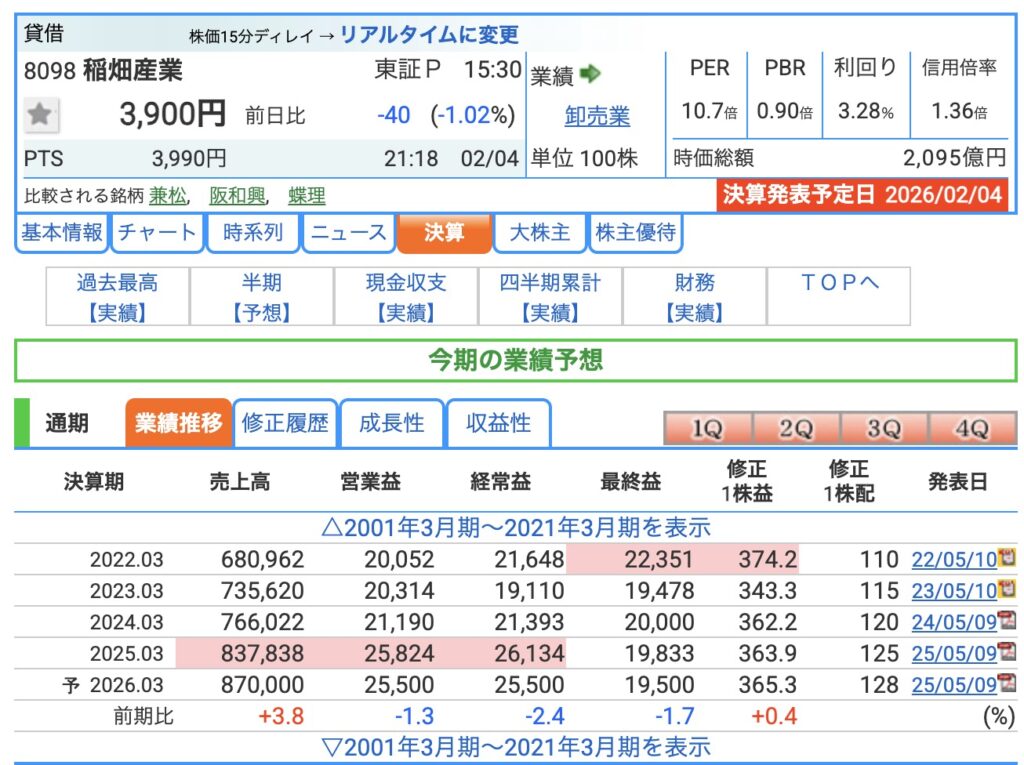Expand ▽2001年3月期〜2021年3月期を表示 below the table

pyautogui.click(x=515, y=746)
